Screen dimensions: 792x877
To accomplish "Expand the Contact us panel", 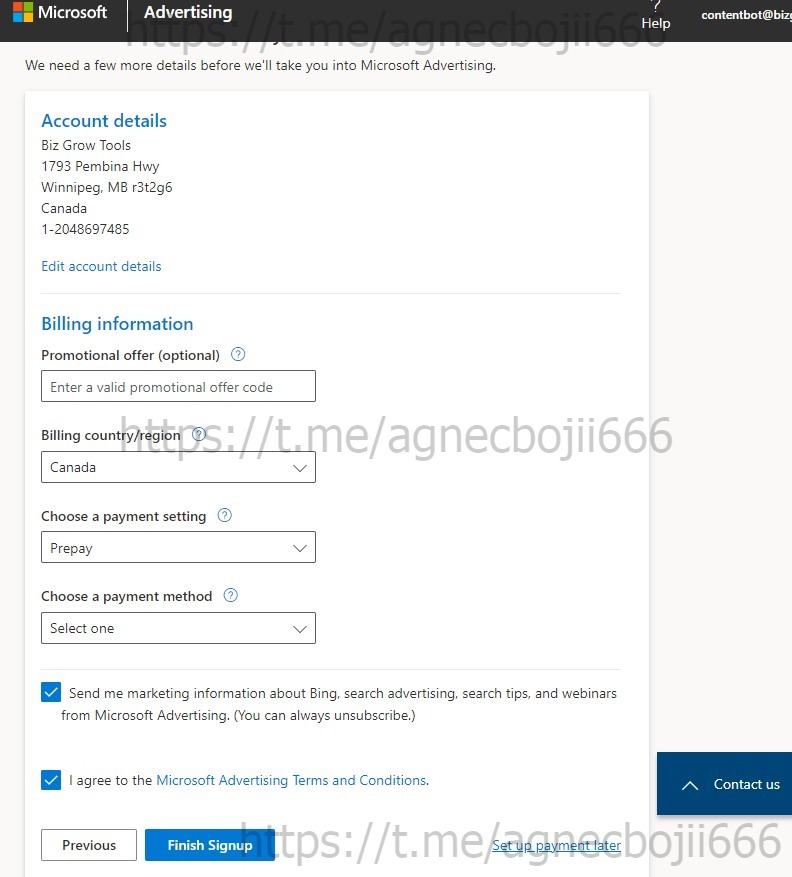I will click(x=724, y=784).
